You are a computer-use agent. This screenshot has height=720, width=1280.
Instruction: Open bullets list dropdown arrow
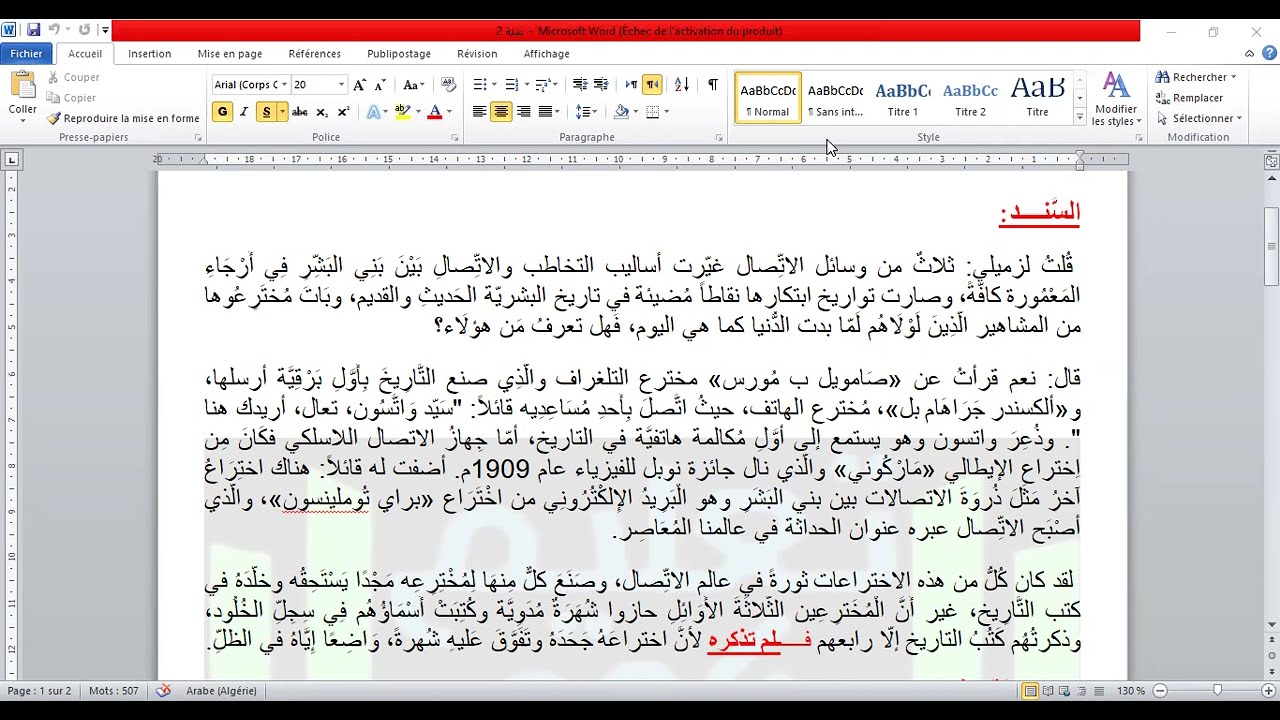pyautogui.click(x=495, y=85)
